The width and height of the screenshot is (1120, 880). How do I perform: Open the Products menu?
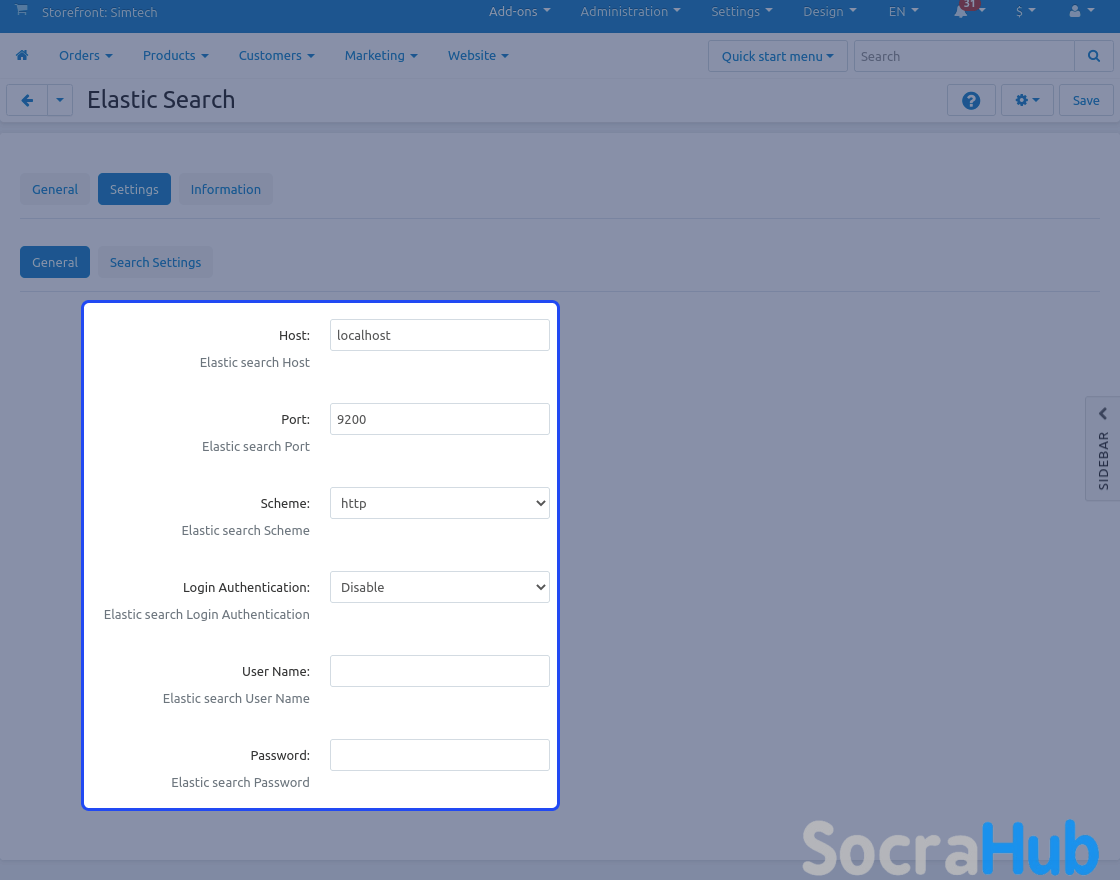click(x=175, y=56)
